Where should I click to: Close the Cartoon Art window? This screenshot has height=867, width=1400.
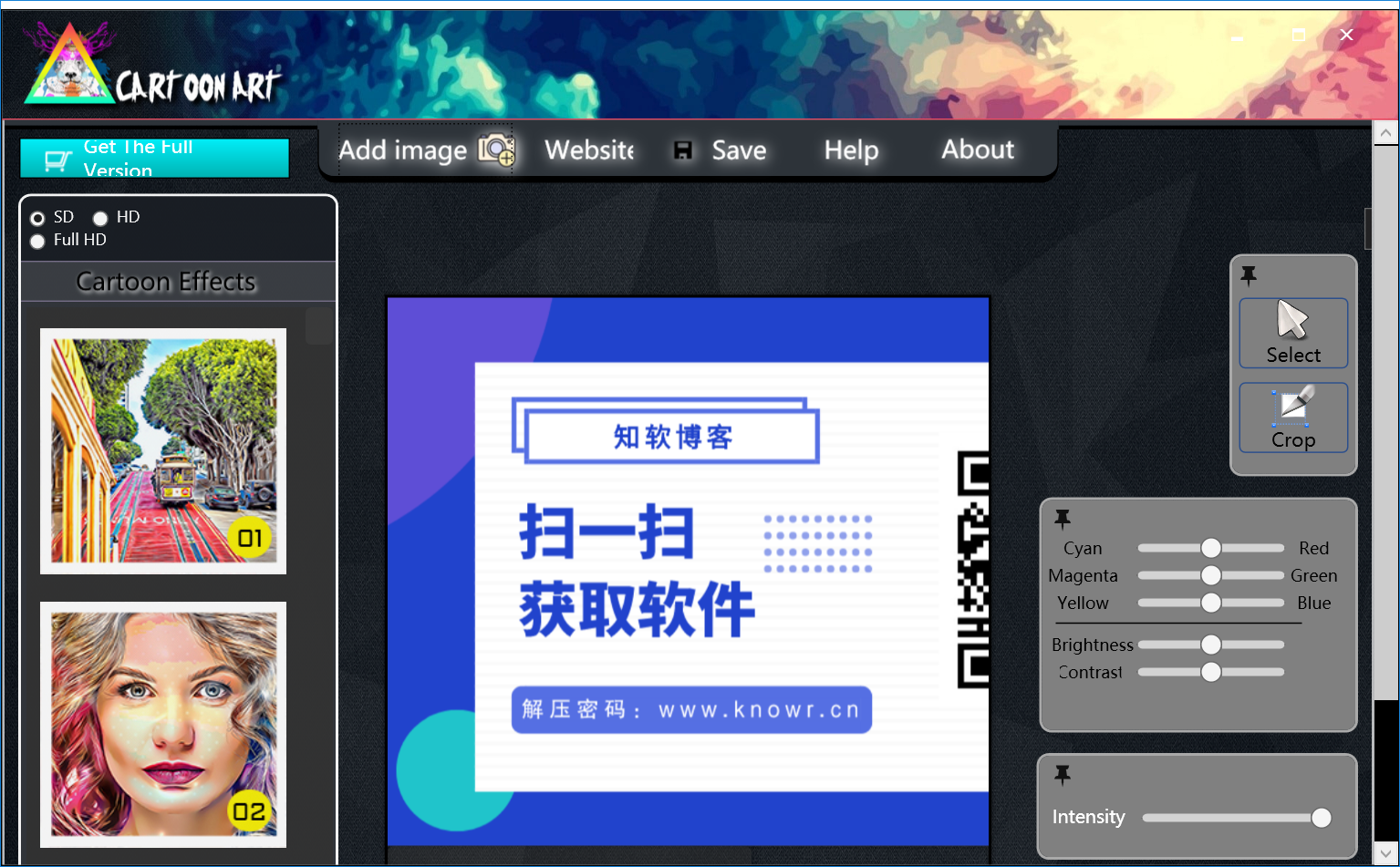[x=1346, y=35]
